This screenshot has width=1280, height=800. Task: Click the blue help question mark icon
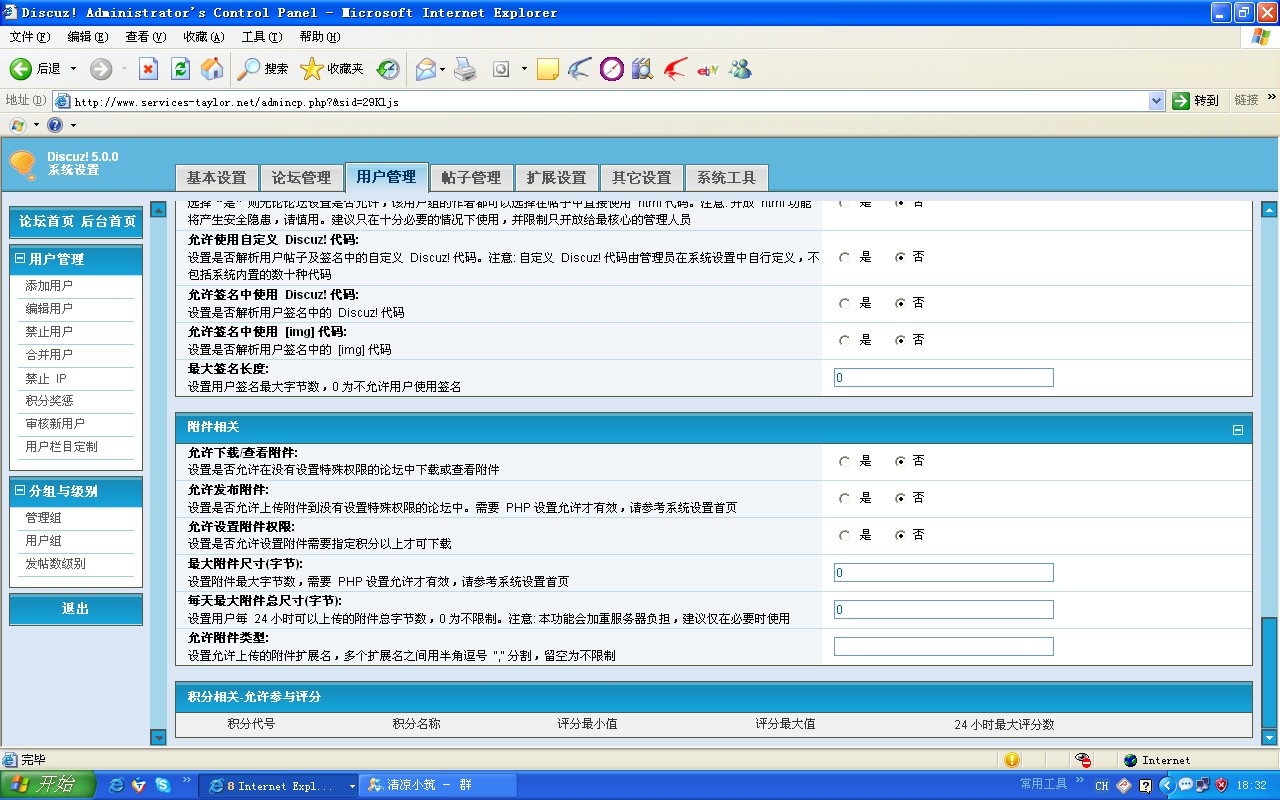click(x=55, y=125)
